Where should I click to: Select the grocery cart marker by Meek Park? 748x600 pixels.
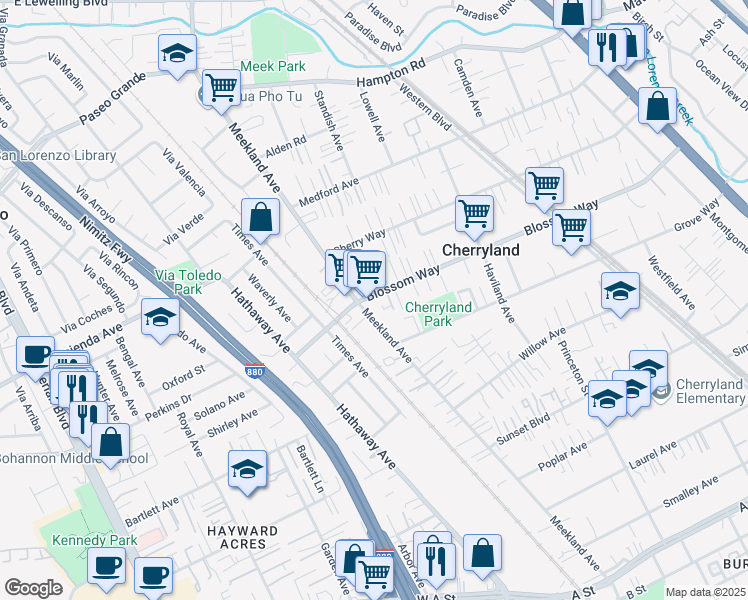tap(221, 88)
